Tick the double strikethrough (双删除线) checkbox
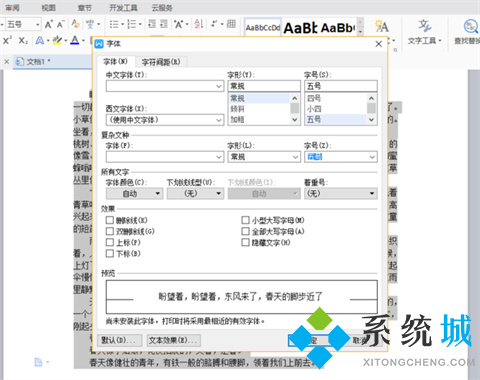 click(x=110, y=231)
